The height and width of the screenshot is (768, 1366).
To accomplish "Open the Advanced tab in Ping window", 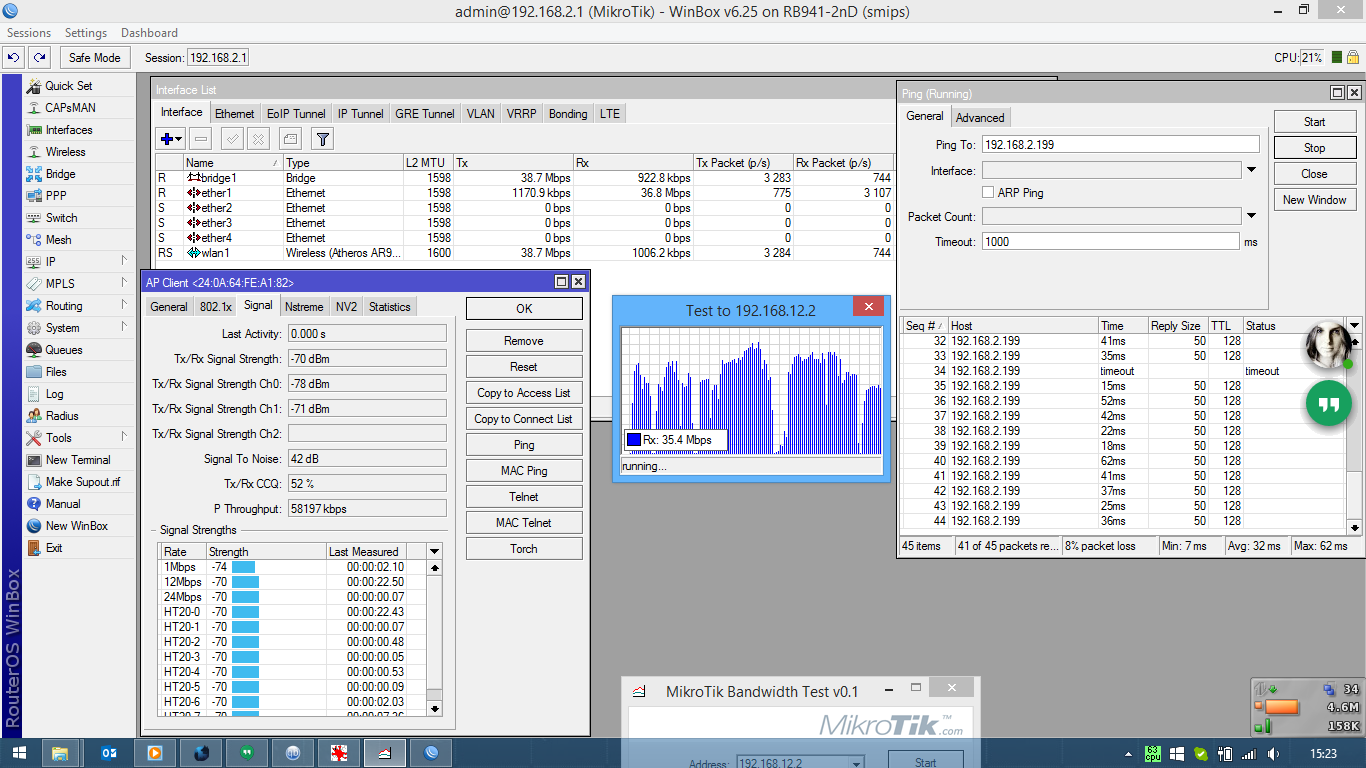I will point(980,117).
